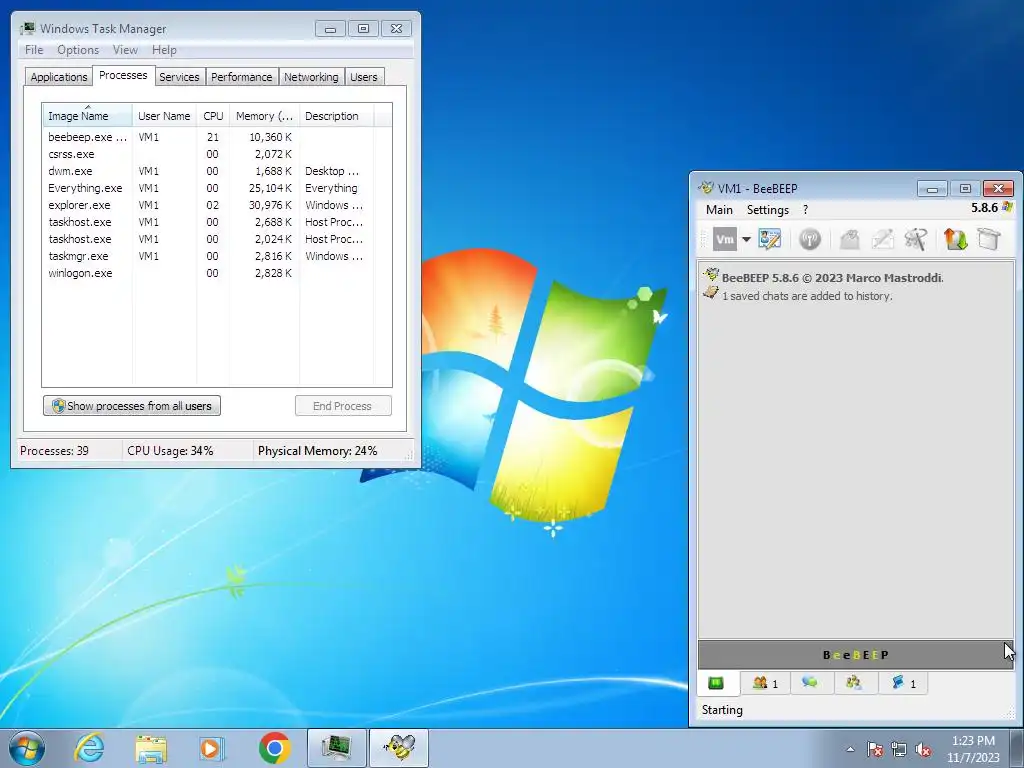The width and height of the screenshot is (1024, 768).
Task: Select the Everything.exe process row
Action: click(208, 188)
